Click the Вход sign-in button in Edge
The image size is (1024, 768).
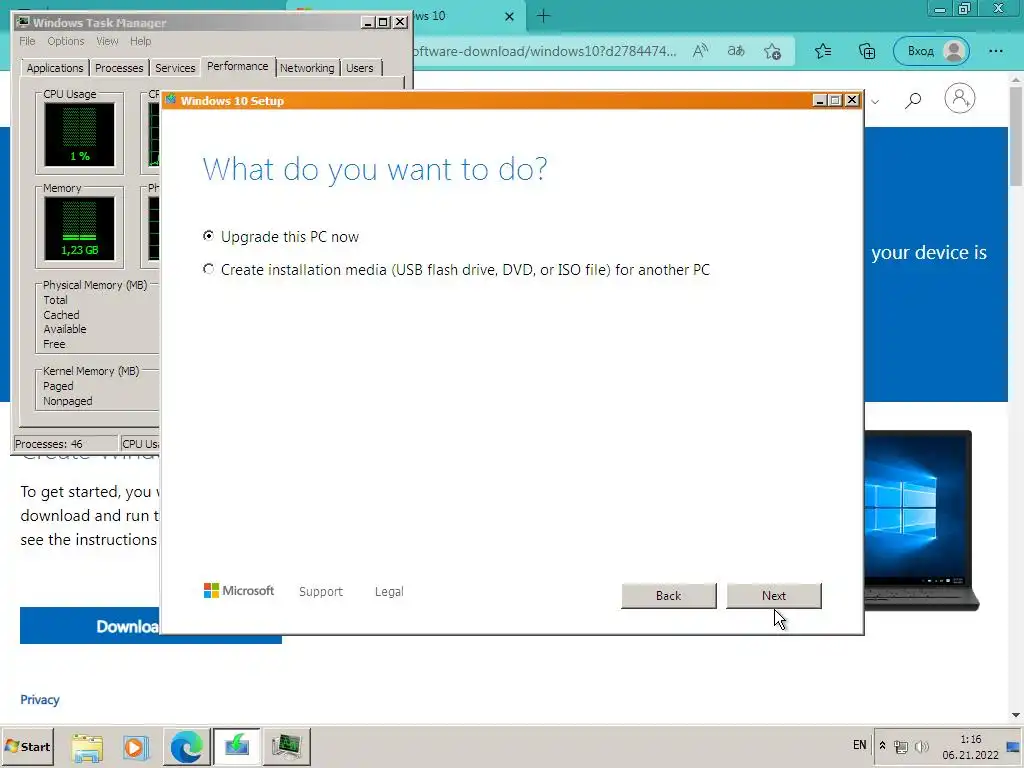pyautogui.click(x=931, y=51)
